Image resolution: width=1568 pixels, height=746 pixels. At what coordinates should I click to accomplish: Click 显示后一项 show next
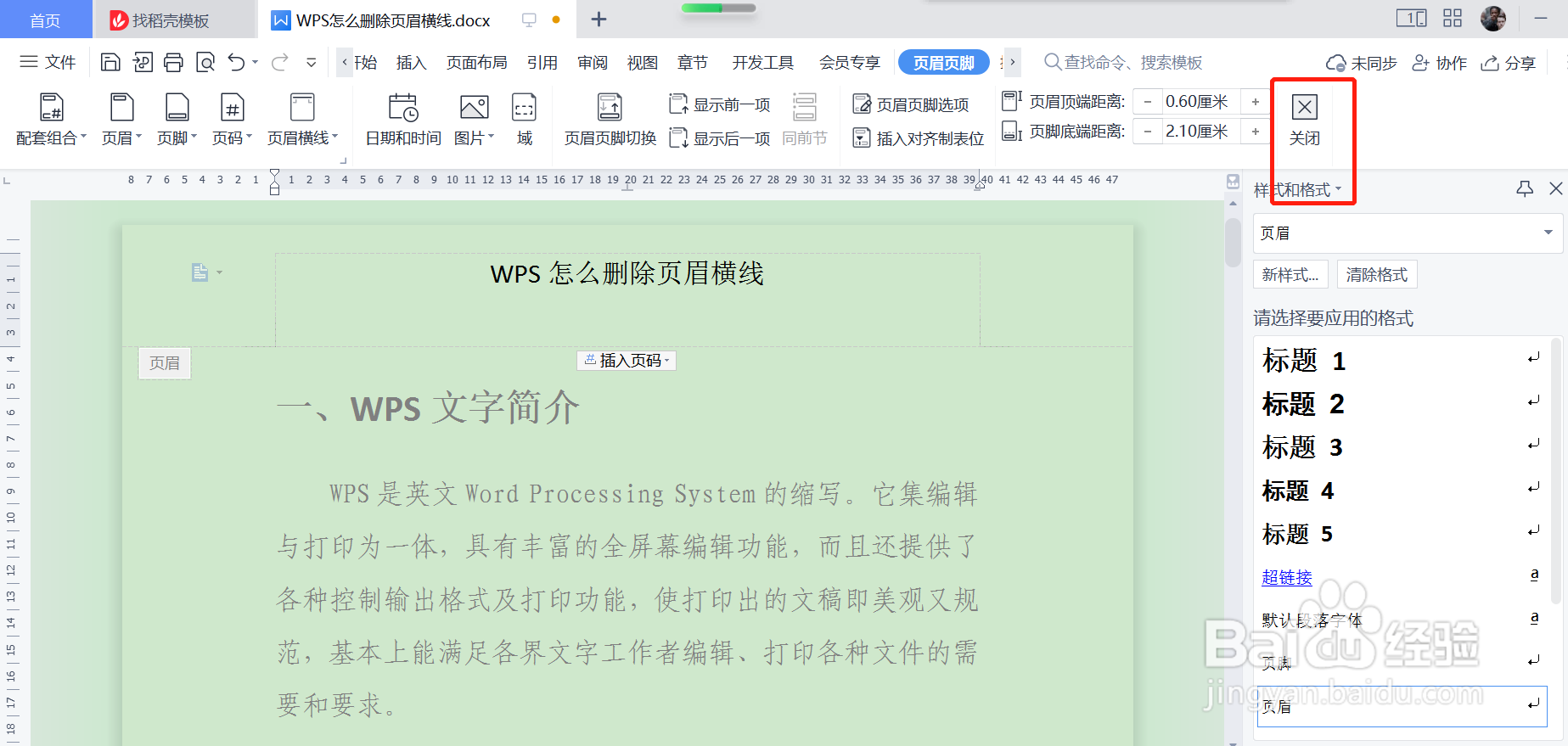pyautogui.click(x=720, y=137)
